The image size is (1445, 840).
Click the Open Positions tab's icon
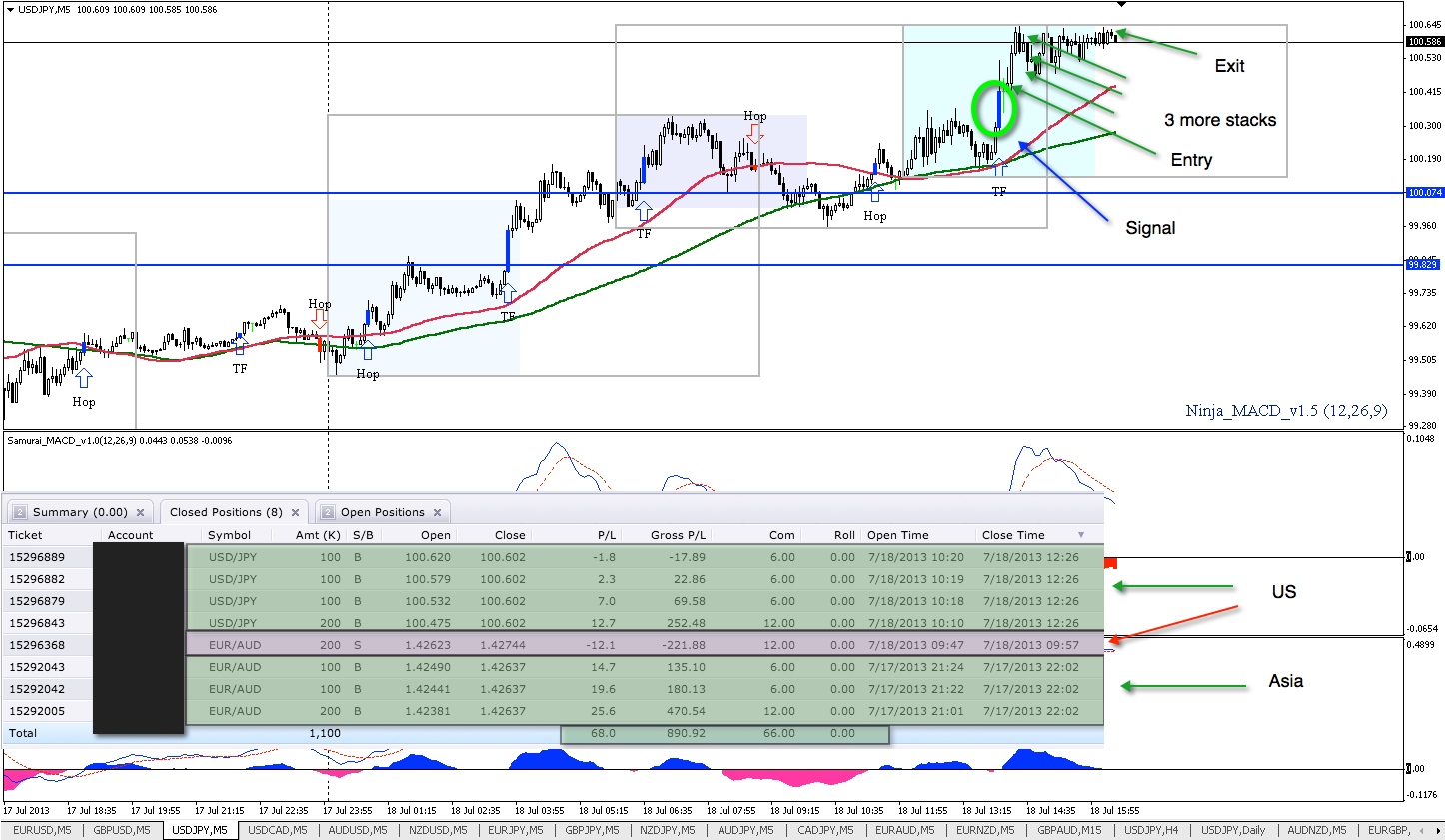(x=327, y=513)
